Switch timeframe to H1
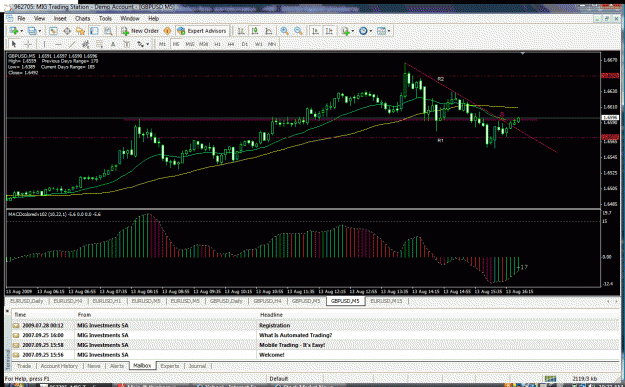Viewport: 625px width, 387px height. click(217, 44)
